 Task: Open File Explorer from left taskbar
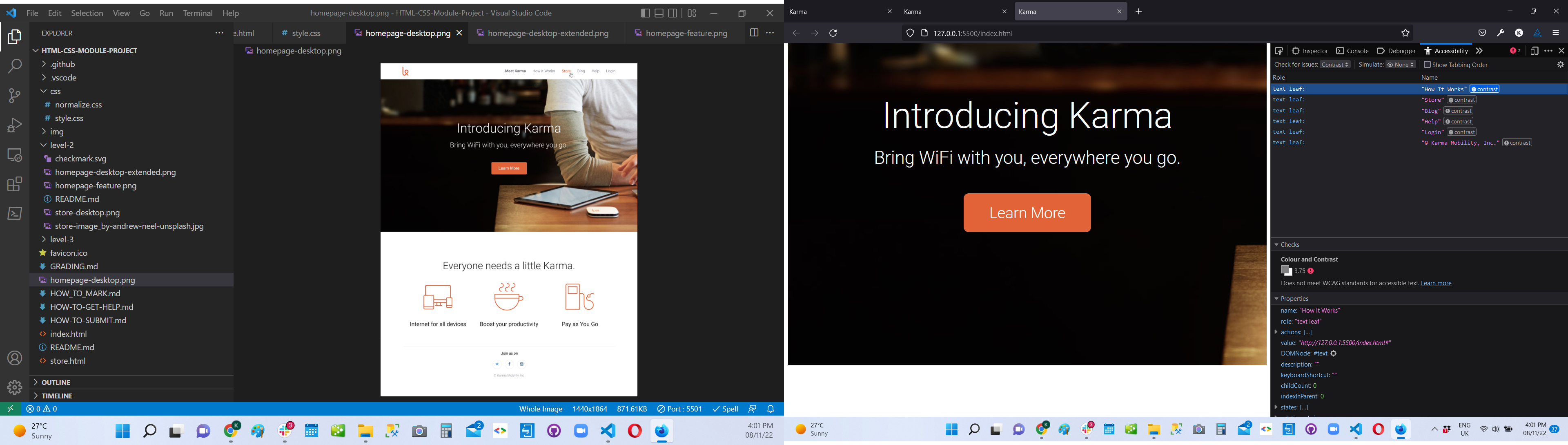(365, 431)
